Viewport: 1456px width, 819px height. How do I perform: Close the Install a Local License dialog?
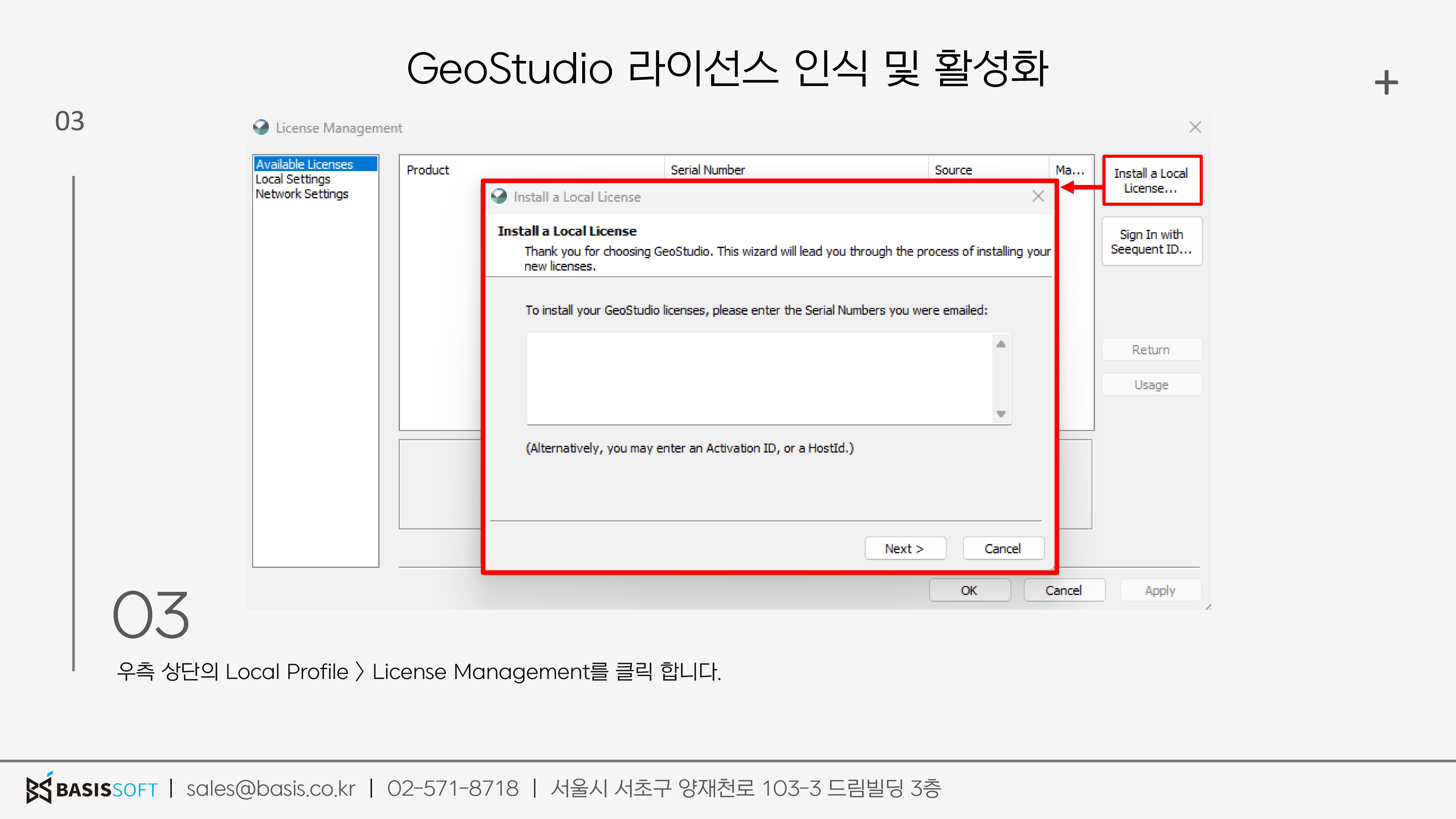(x=1038, y=196)
